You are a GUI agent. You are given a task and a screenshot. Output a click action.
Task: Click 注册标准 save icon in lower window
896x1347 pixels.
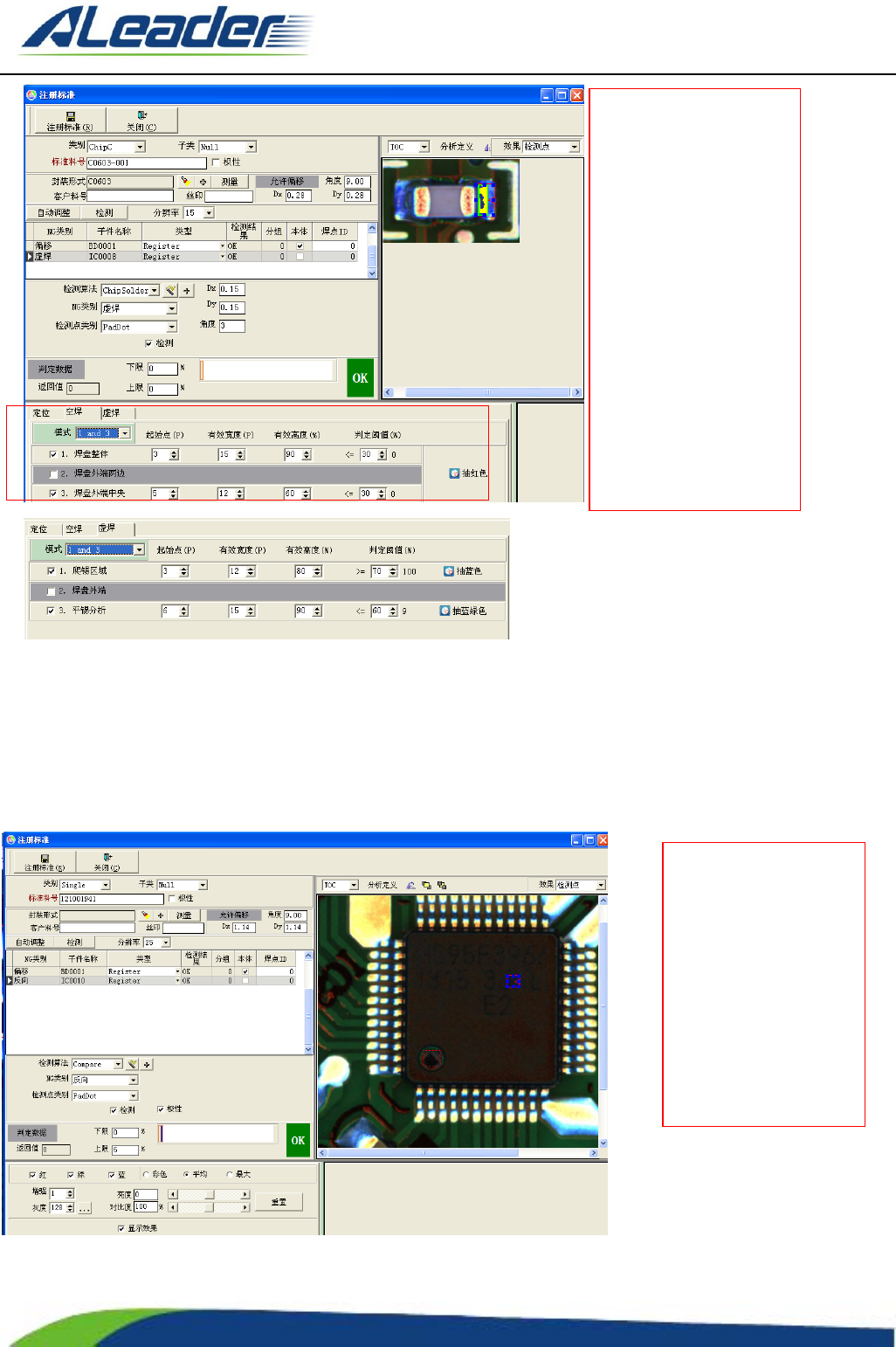point(45,859)
